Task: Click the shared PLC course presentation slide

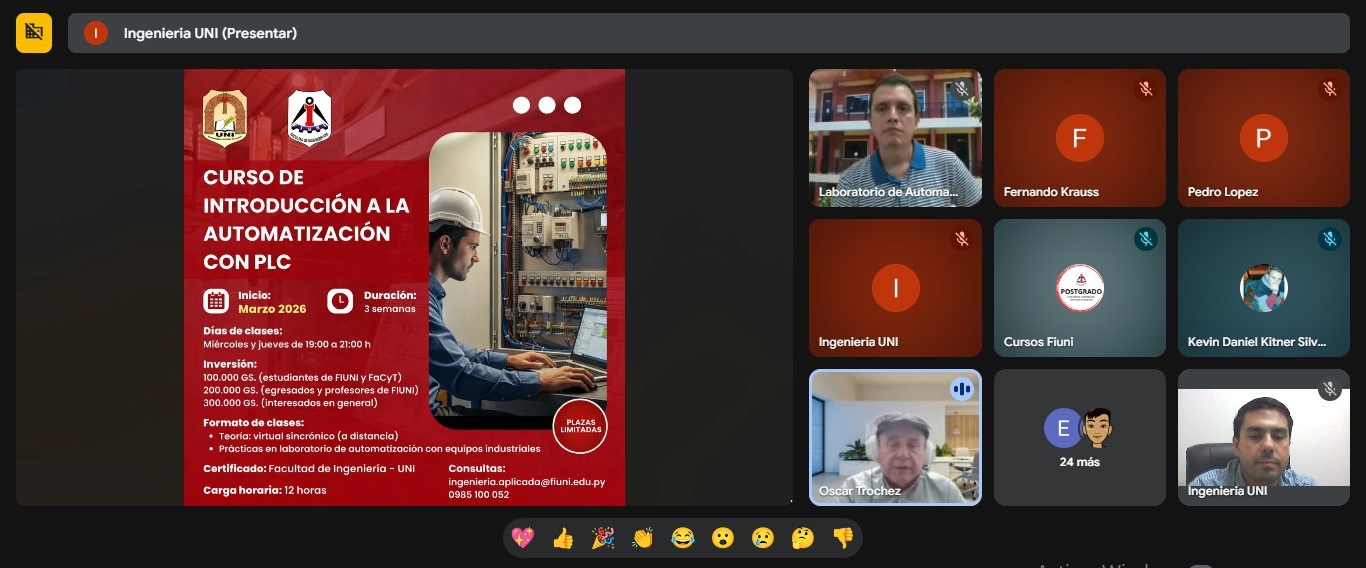Action: coord(404,287)
